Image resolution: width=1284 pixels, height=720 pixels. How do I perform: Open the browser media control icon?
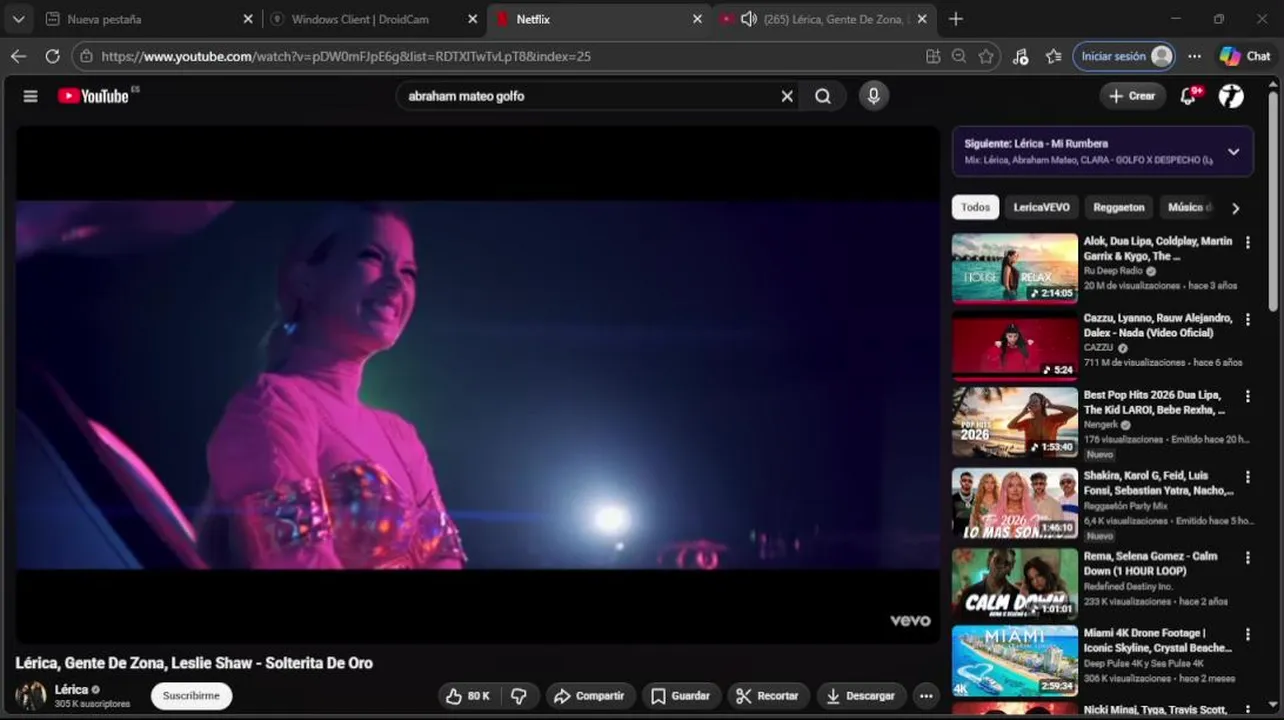point(1020,56)
